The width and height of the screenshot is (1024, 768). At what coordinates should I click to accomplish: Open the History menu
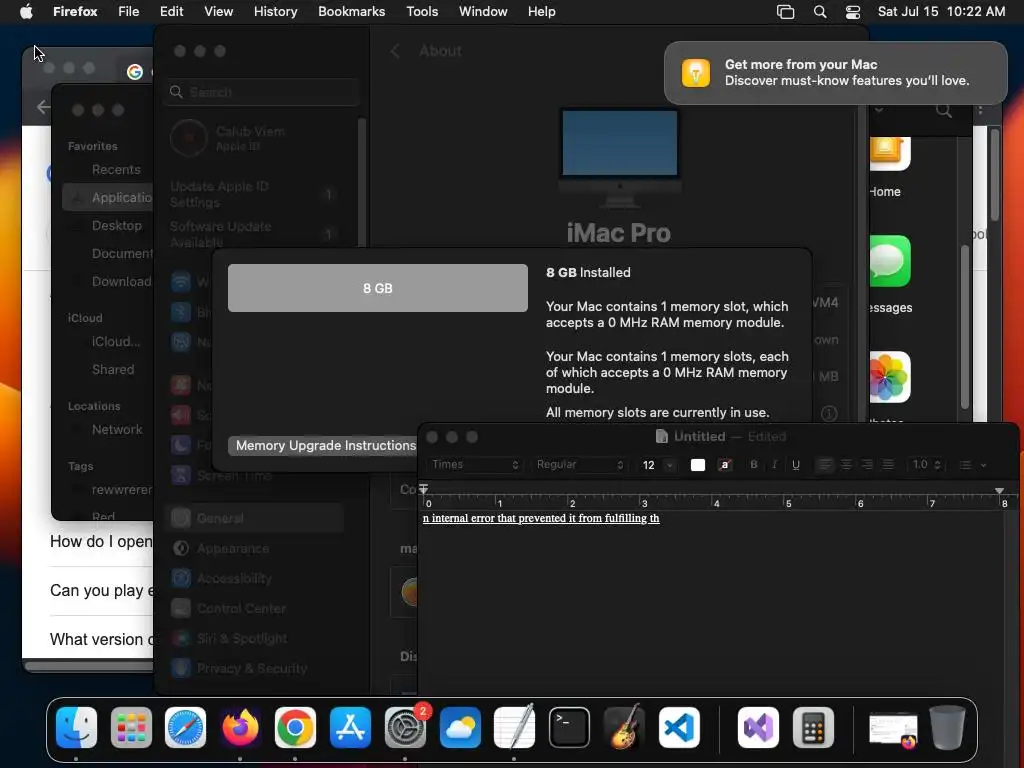click(x=276, y=11)
